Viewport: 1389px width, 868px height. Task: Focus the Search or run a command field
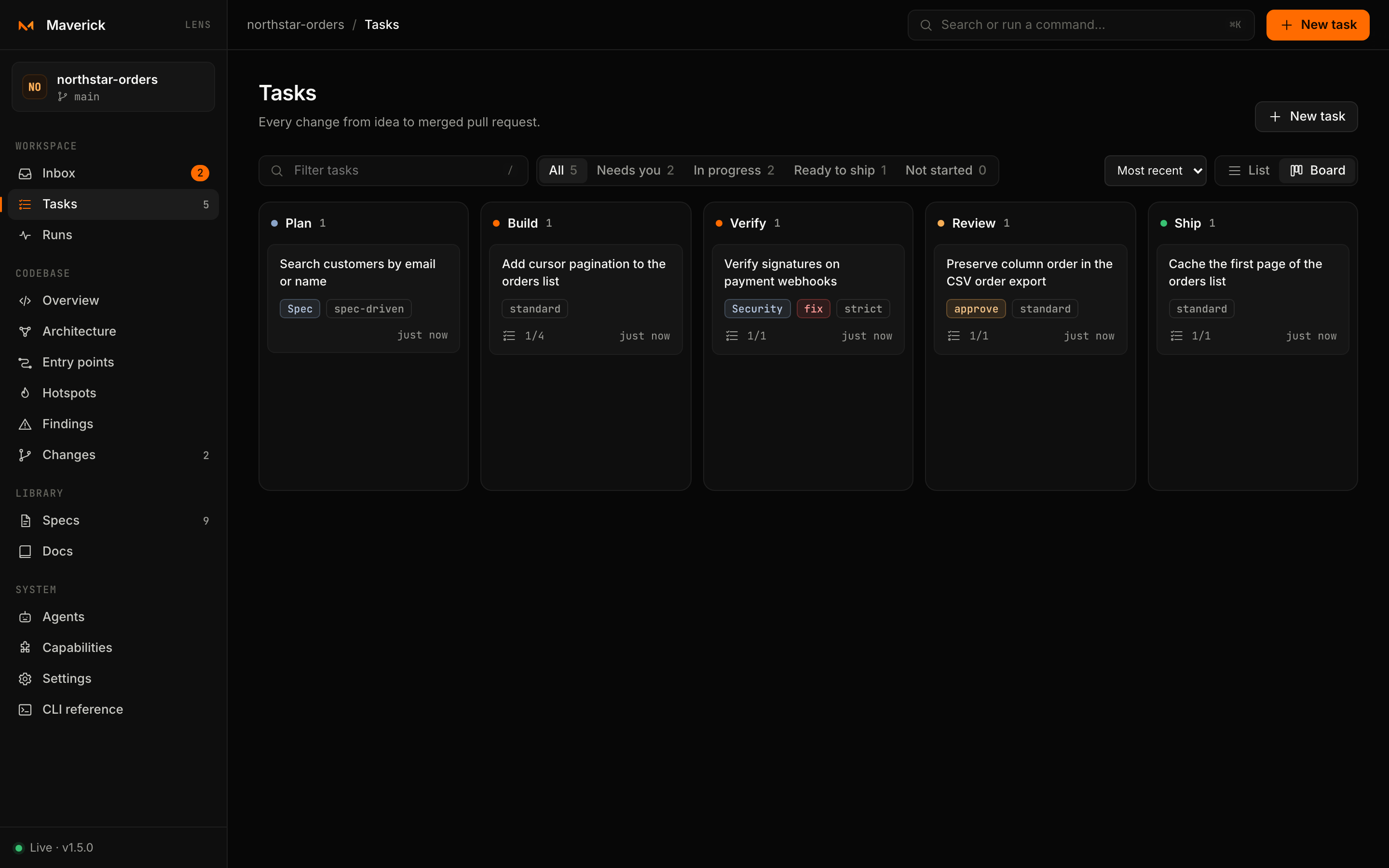click(1081, 25)
